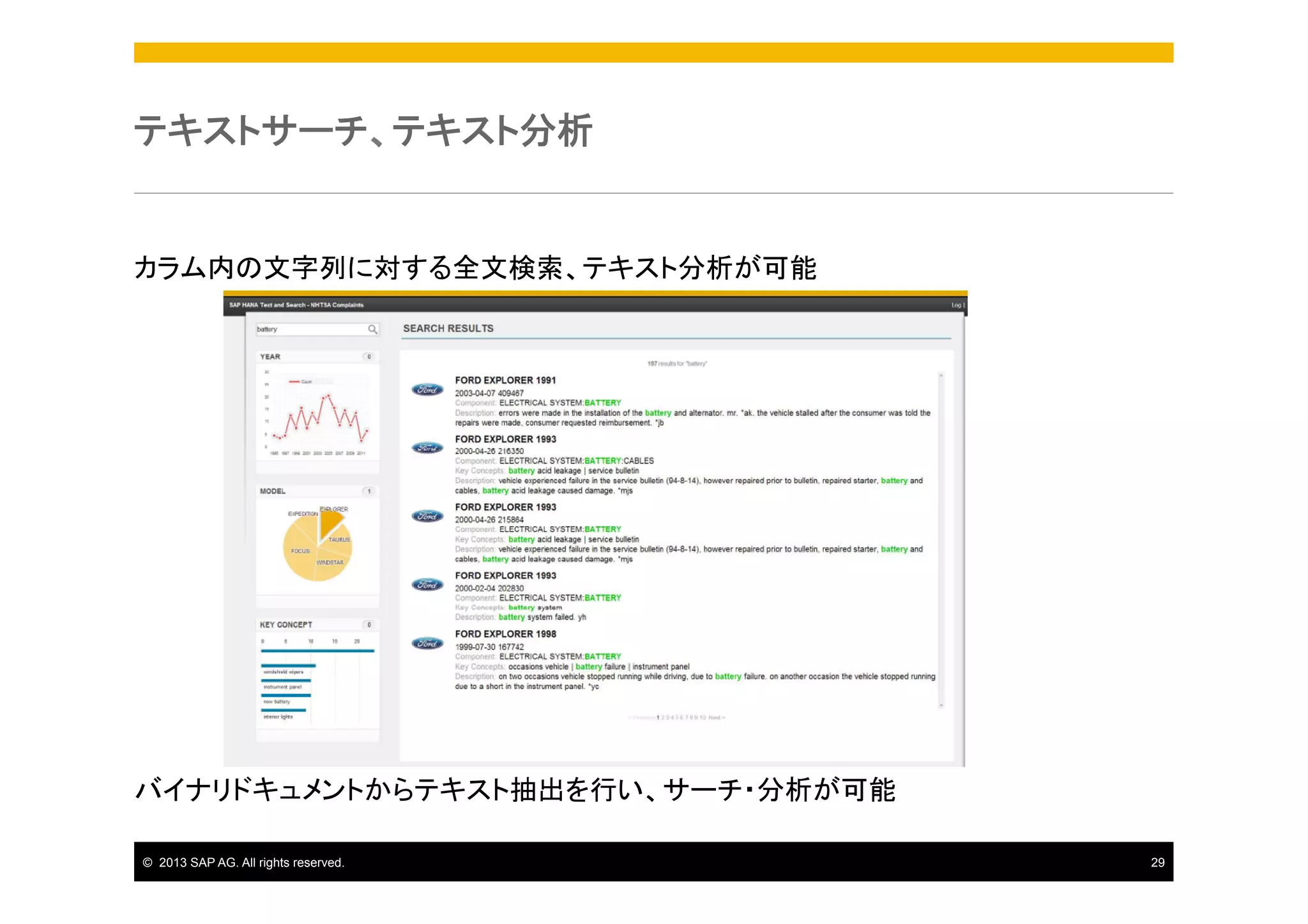Click the Log link in header
Image resolution: width=1308 pixels, height=924 pixels.
pyautogui.click(x=956, y=305)
